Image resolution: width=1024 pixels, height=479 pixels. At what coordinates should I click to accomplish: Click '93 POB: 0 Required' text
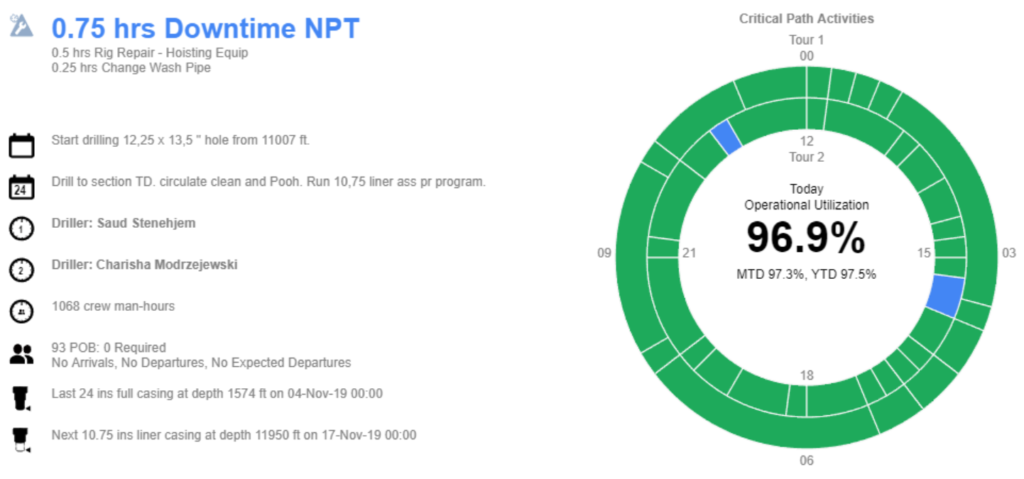[108, 348]
